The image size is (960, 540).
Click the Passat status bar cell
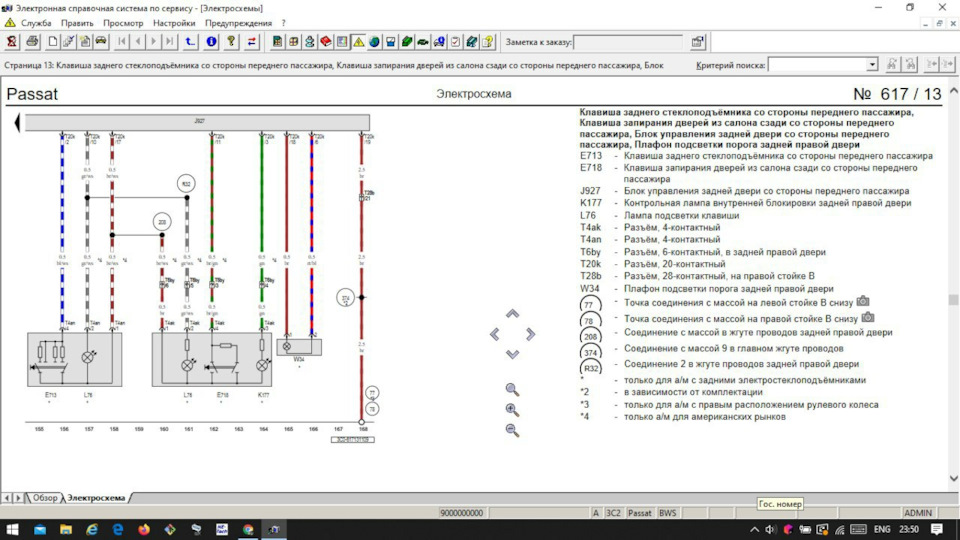[x=640, y=513]
